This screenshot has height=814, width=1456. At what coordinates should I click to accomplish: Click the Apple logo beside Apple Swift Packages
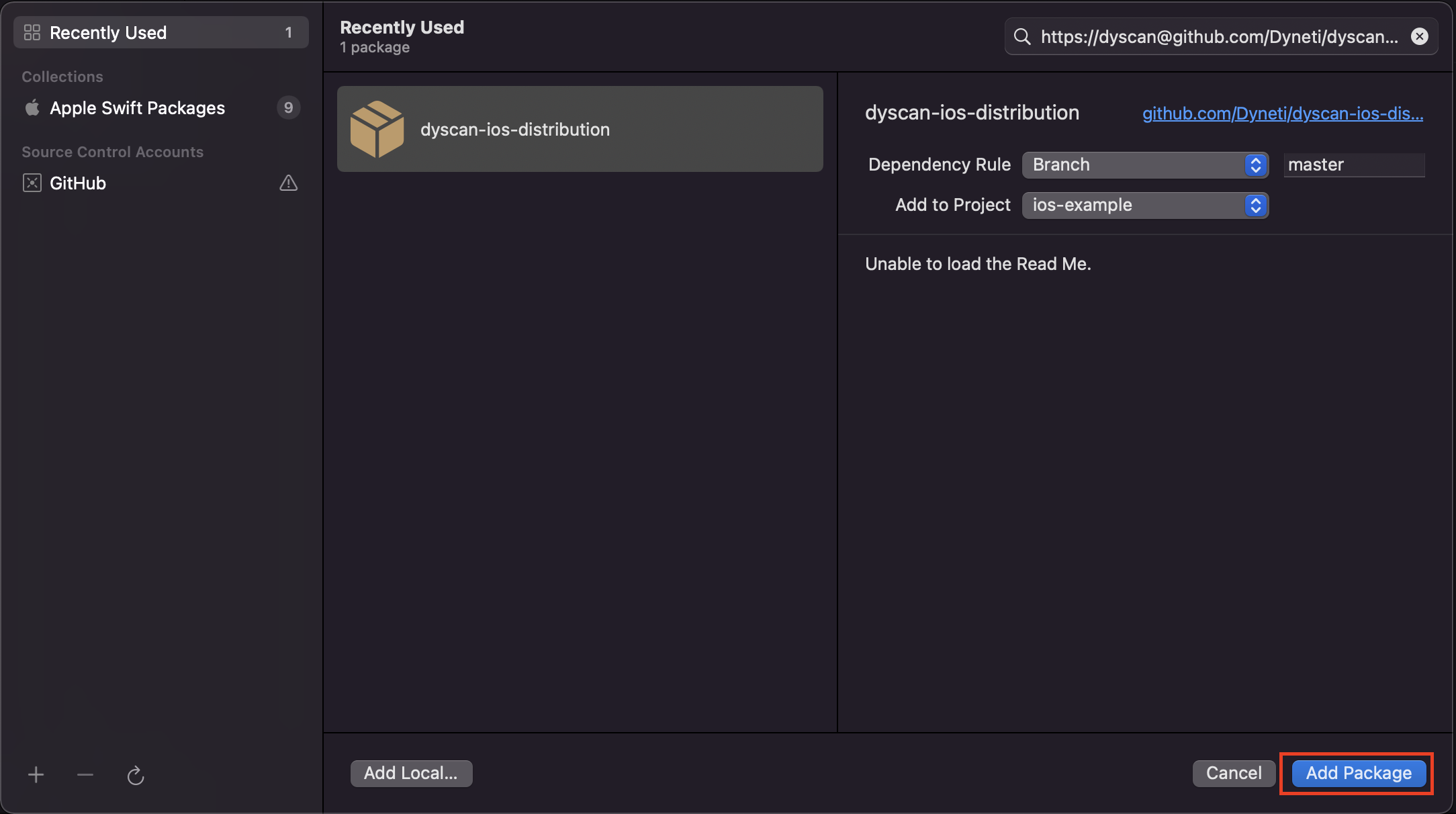[32, 107]
